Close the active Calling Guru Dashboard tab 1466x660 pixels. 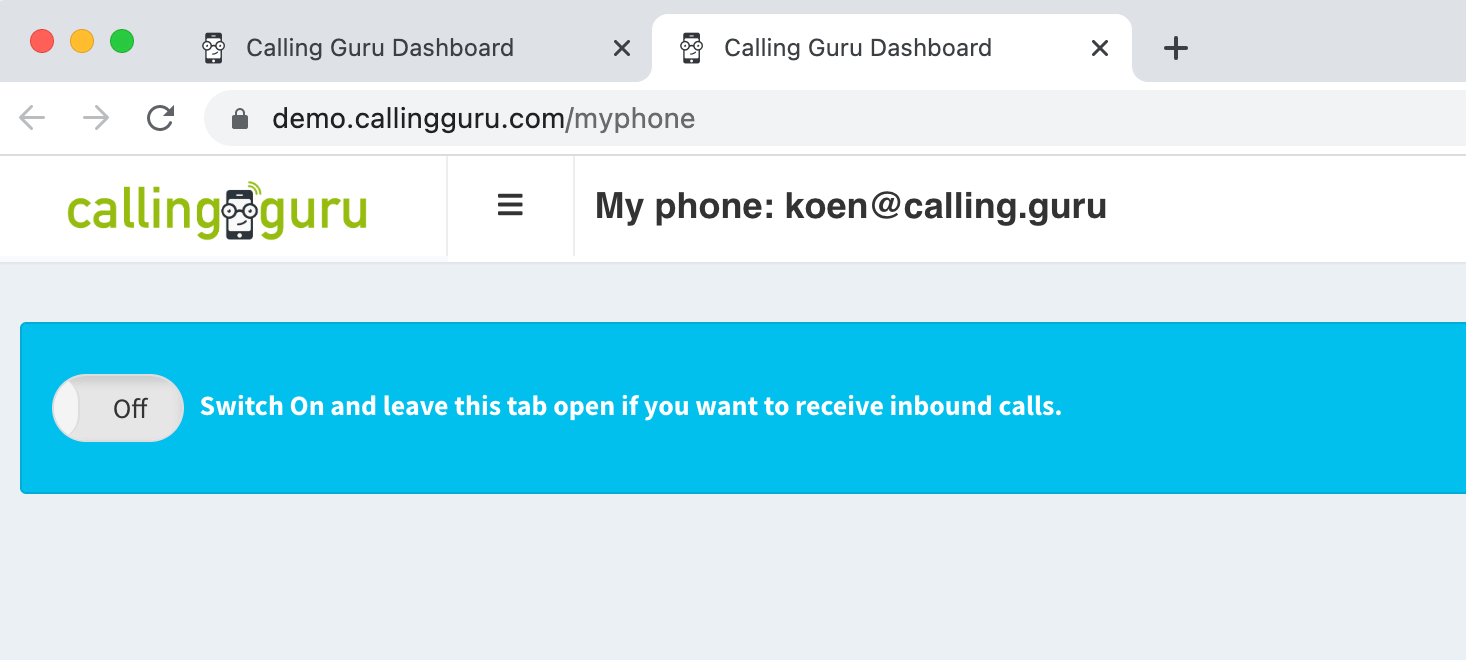coord(1099,48)
